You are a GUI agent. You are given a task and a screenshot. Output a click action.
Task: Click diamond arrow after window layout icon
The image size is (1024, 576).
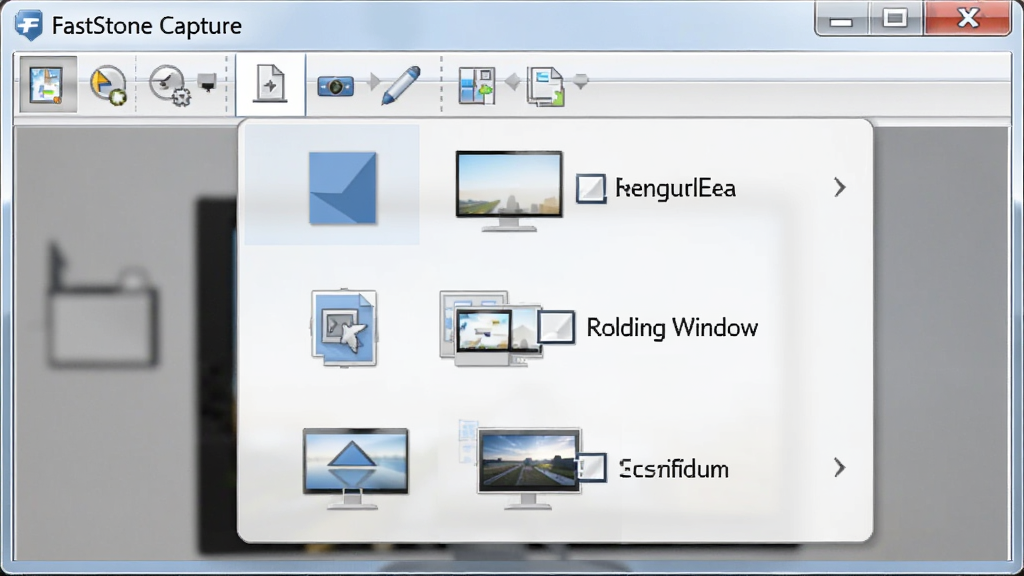[513, 82]
